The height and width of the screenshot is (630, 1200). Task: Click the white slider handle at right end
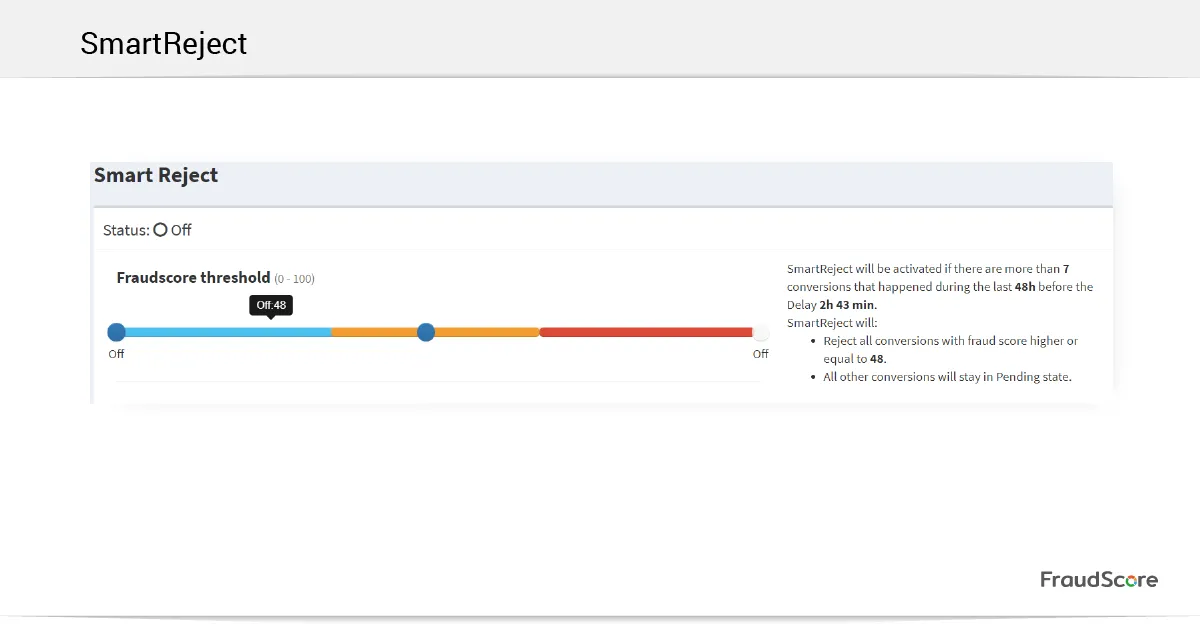tap(761, 332)
